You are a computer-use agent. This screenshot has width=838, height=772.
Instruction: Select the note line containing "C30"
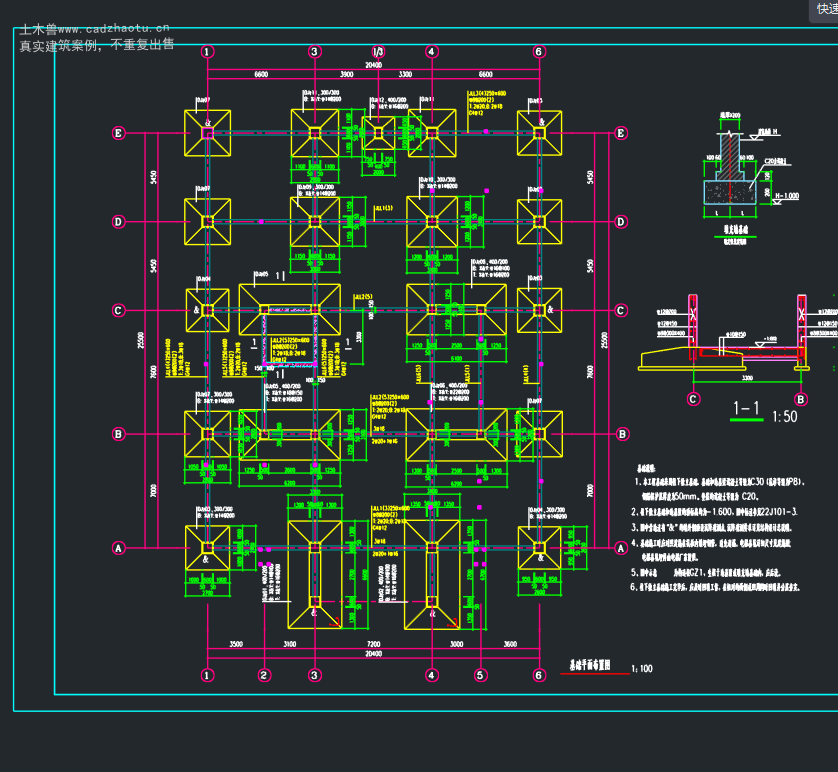pos(719,482)
